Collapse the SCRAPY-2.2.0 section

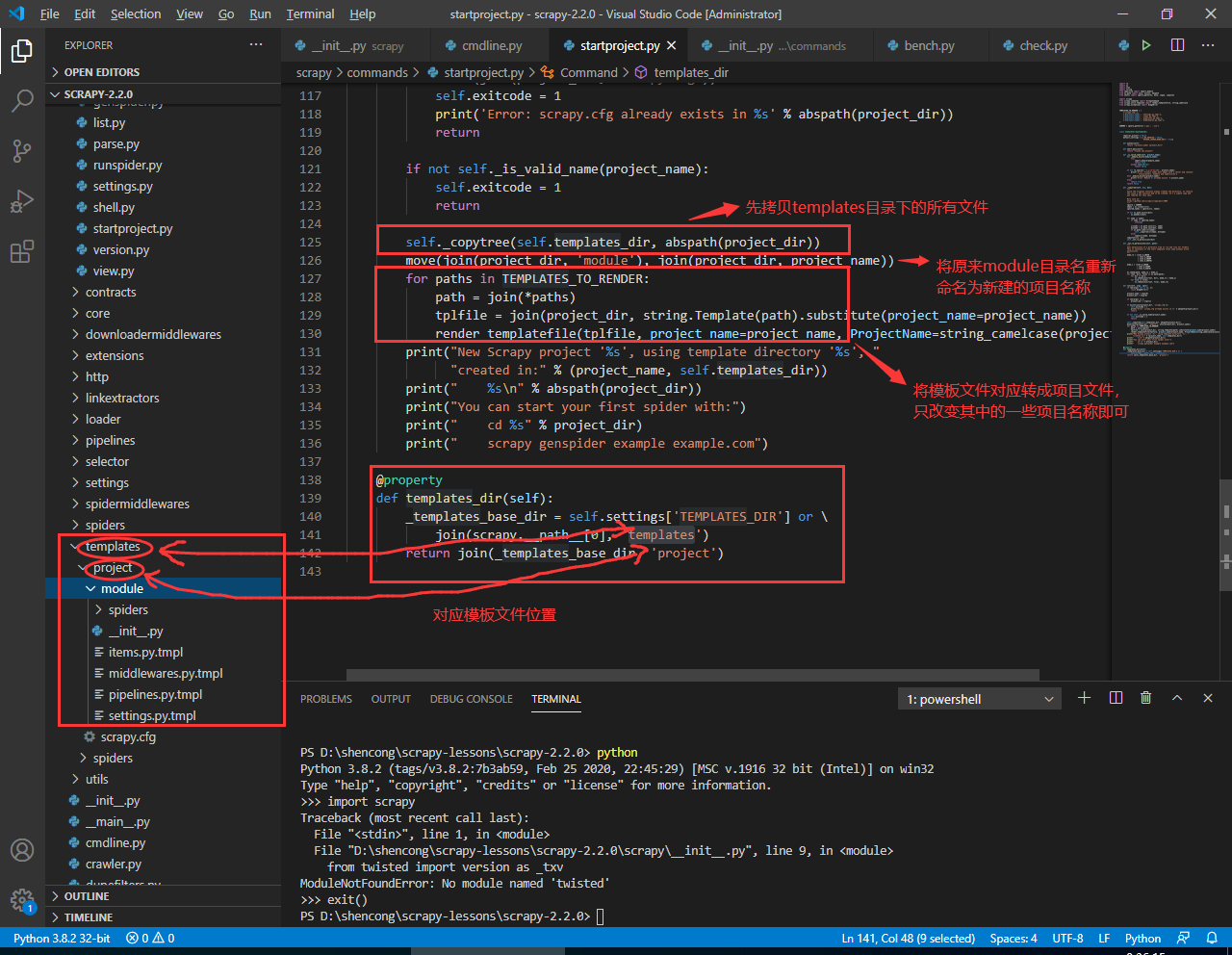click(x=164, y=94)
